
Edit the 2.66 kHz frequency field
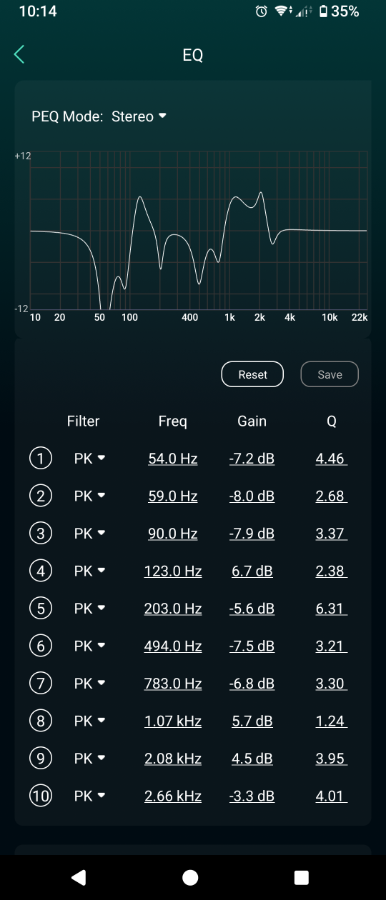pos(173,796)
